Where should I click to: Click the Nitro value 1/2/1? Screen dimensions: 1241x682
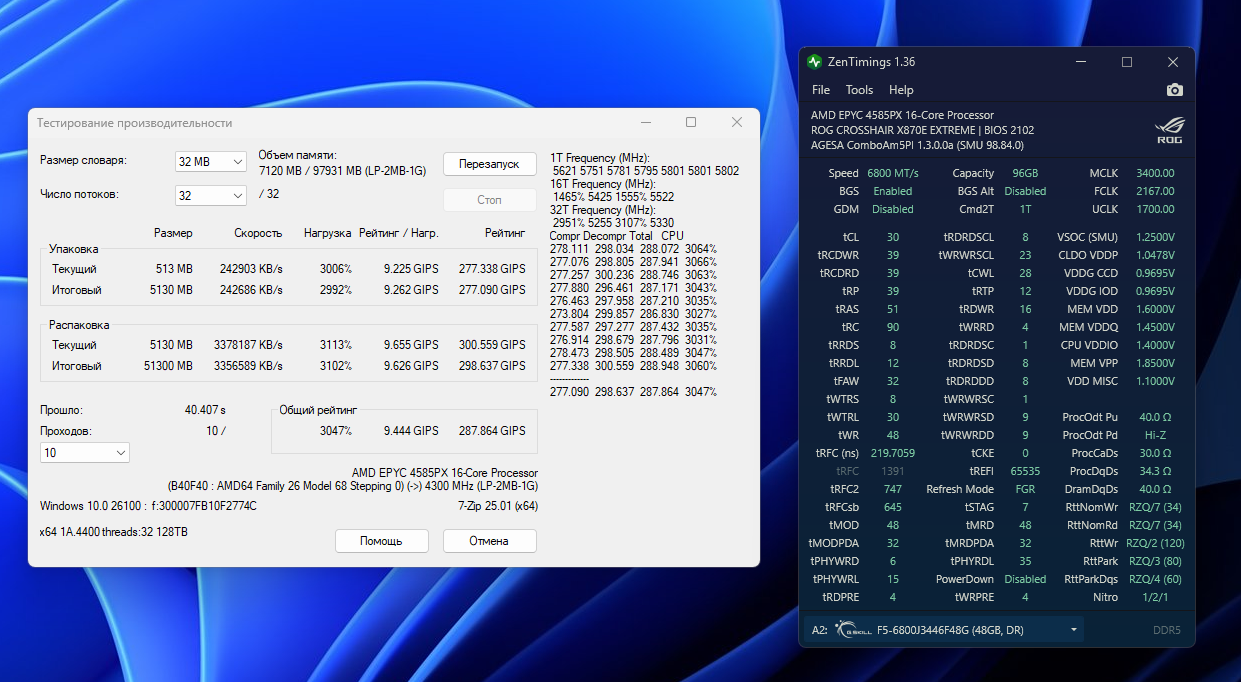[x=1155, y=597]
